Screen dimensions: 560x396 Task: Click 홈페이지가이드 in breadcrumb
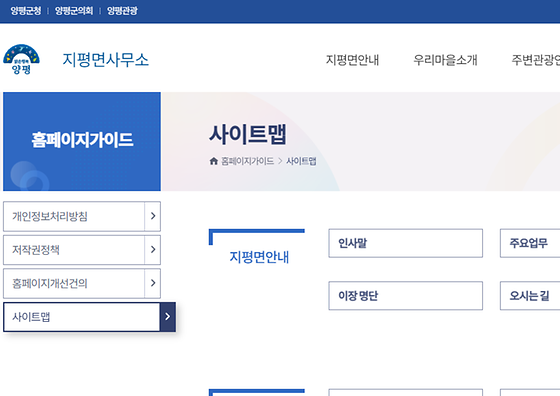pyautogui.click(x=248, y=161)
